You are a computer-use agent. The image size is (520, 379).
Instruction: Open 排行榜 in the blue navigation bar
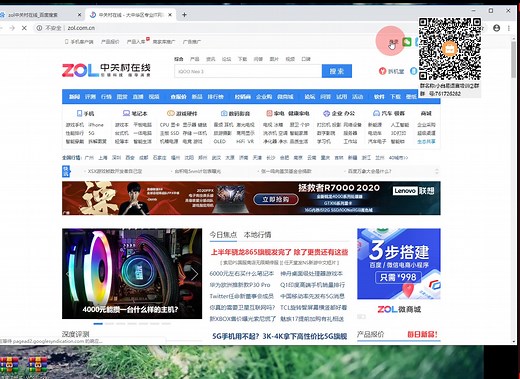point(215,97)
